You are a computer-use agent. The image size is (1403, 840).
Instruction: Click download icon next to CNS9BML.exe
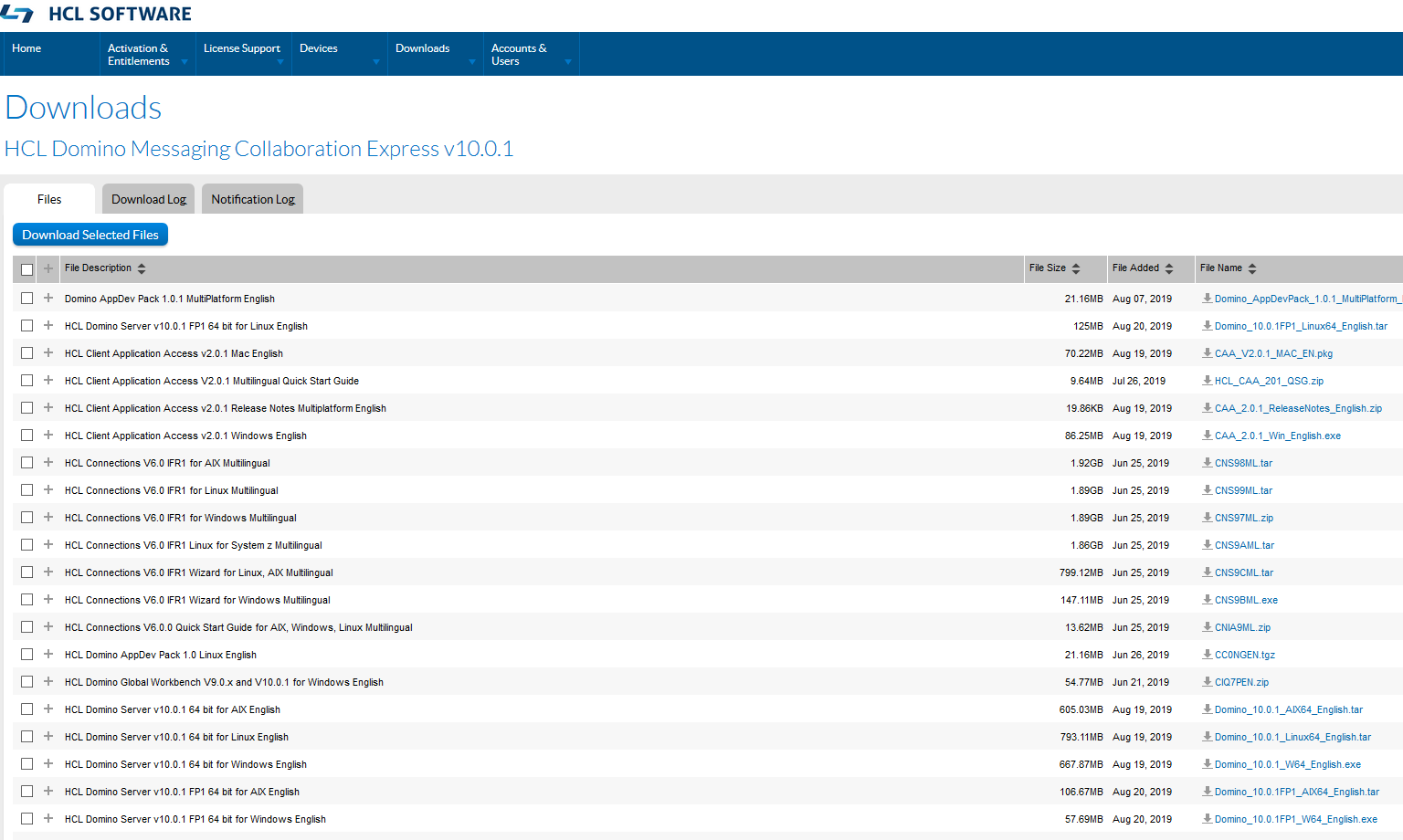[x=1208, y=600]
